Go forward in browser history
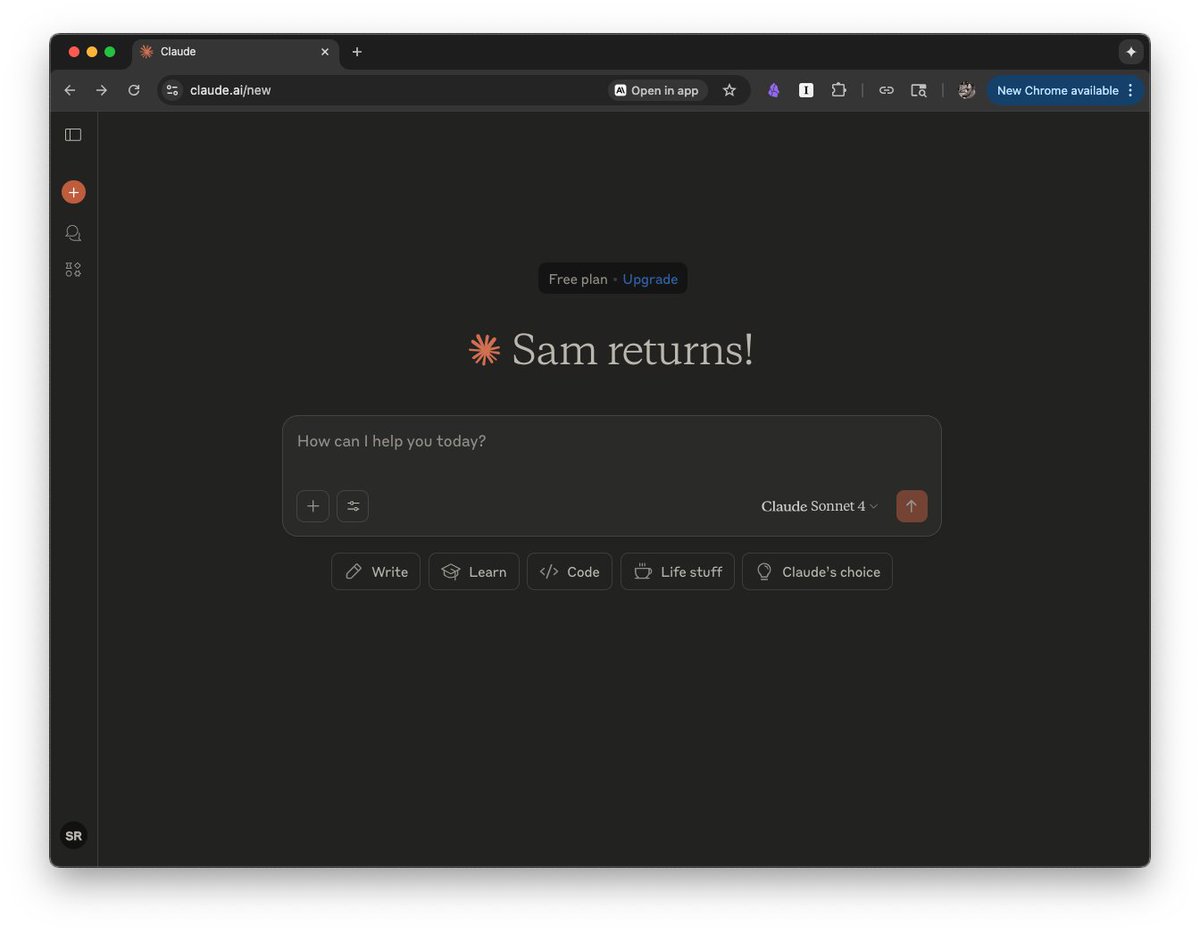The width and height of the screenshot is (1200, 933). (x=102, y=90)
